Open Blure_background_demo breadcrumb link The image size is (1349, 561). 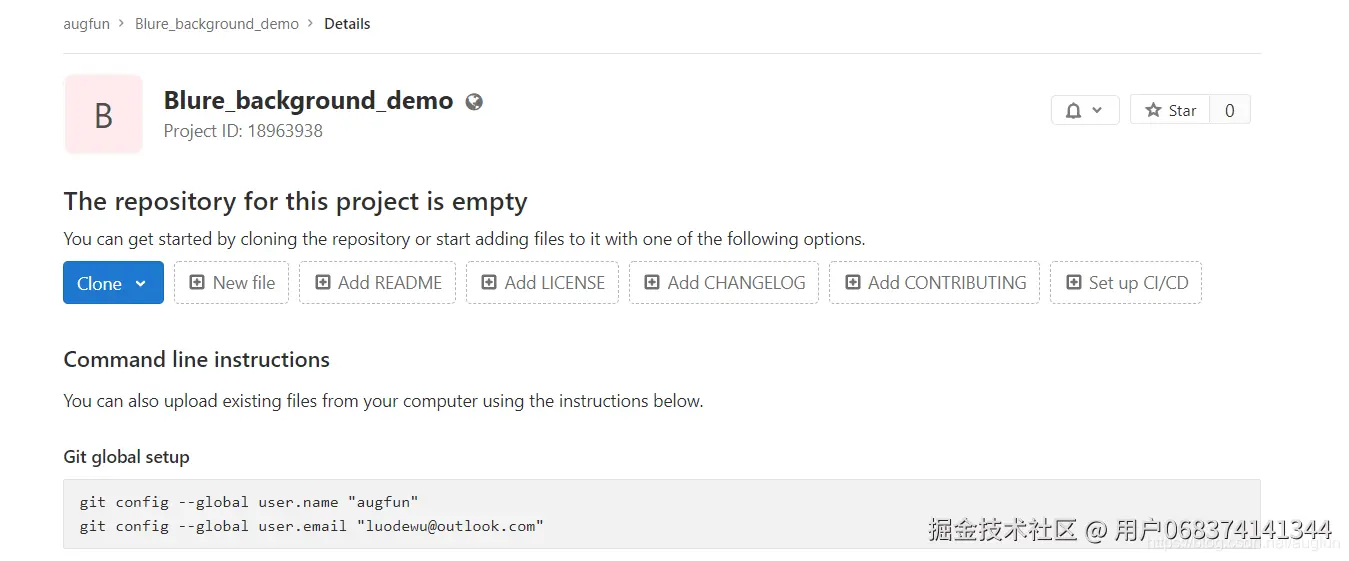point(217,24)
